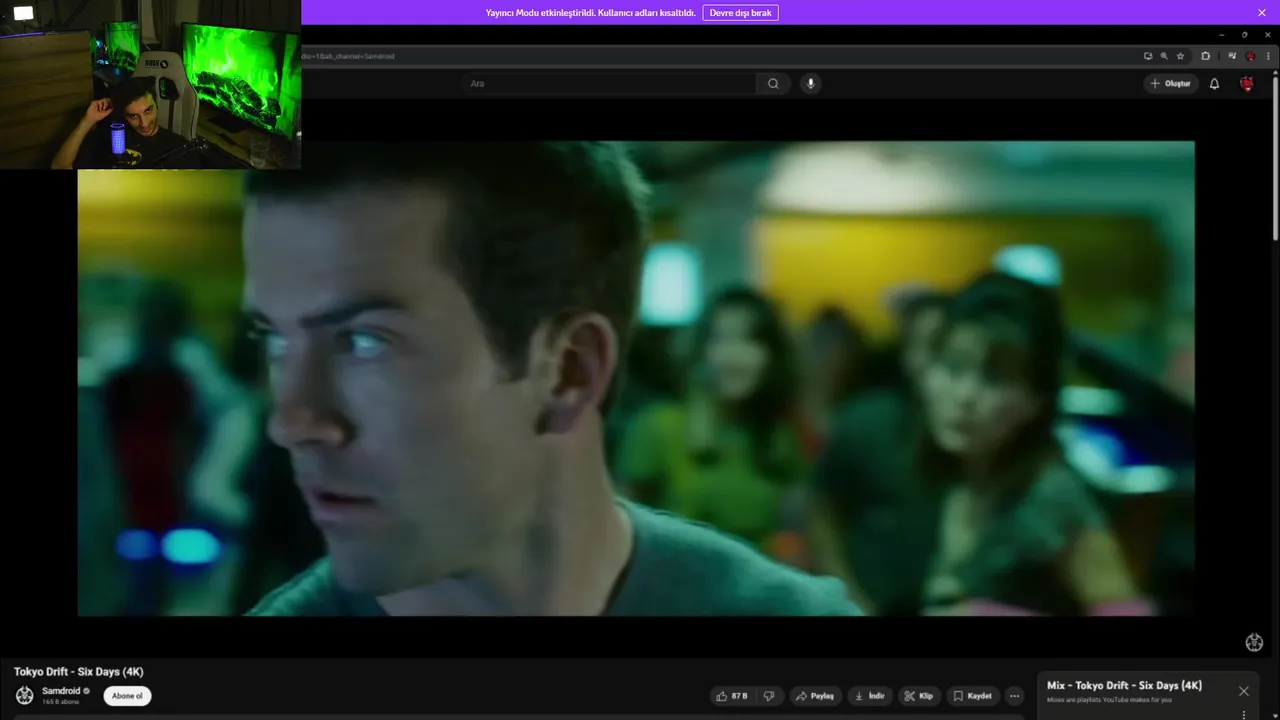Click the browser address bar URL
Image resolution: width=1280 pixels, height=720 pixels.
pyautogui.click(x=348, y=56)
